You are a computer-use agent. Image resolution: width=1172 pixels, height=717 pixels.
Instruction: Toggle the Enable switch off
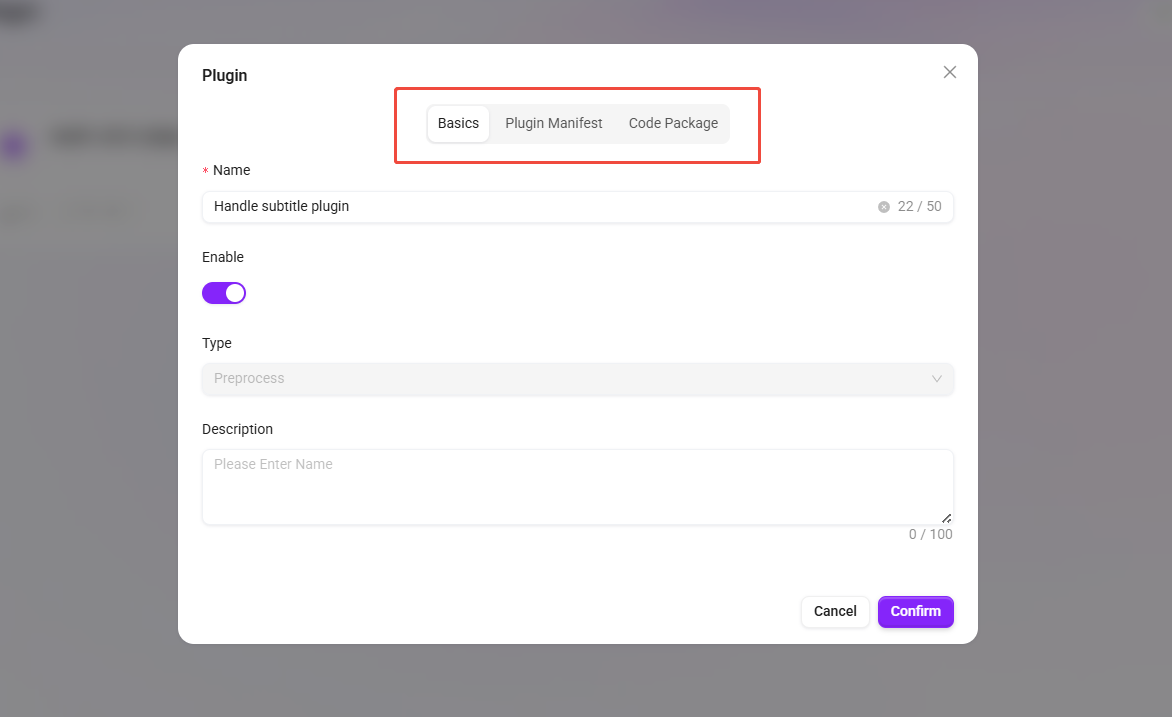pyautogui.click(x=223, y=293)
